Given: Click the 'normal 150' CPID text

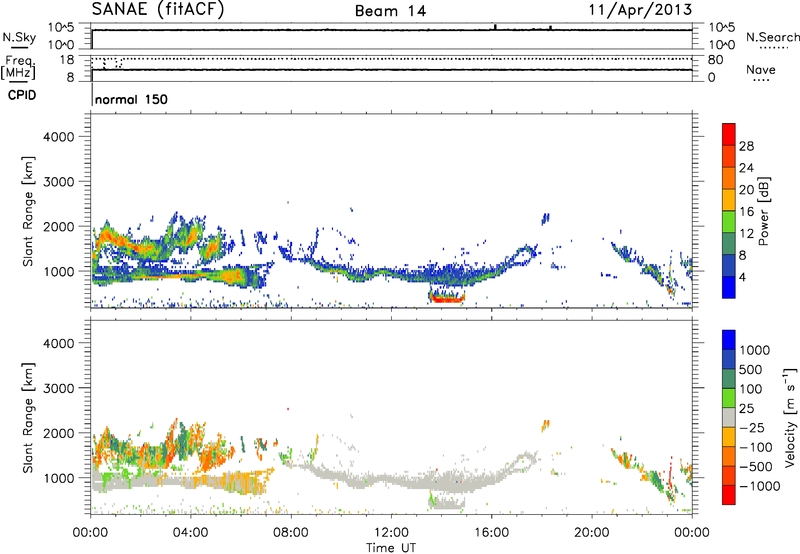Looking at the screenshot, I should [131, 99].
